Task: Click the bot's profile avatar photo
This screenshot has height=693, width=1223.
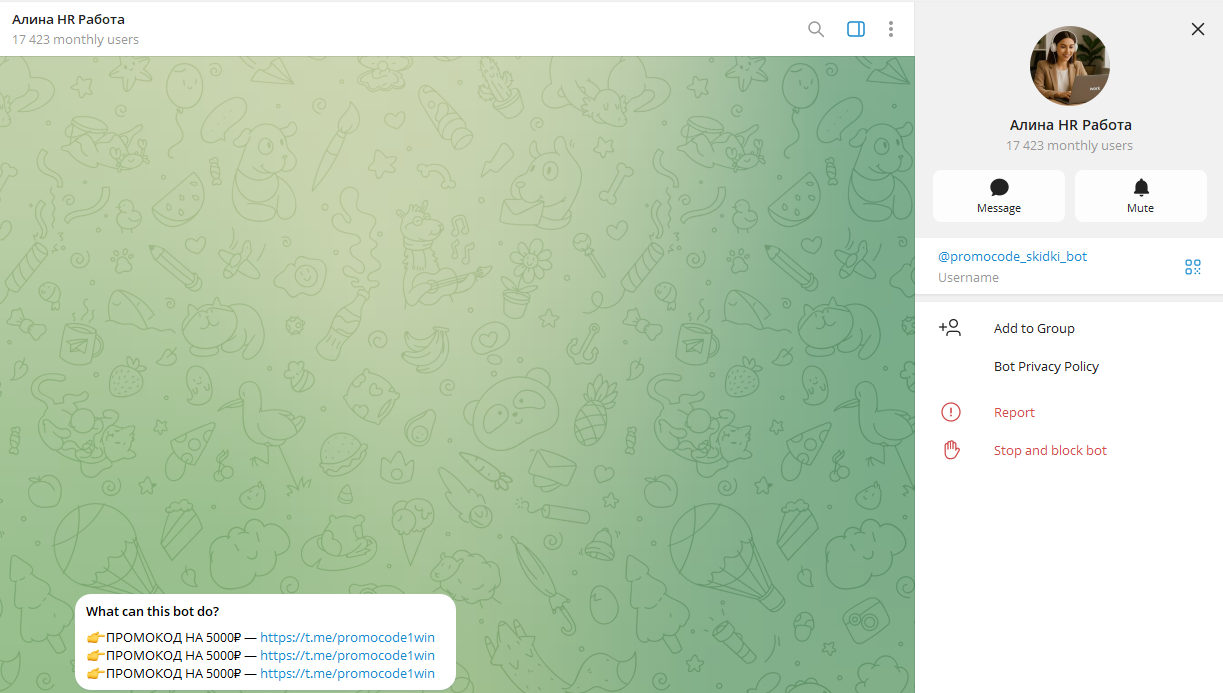Action: 1069,66
